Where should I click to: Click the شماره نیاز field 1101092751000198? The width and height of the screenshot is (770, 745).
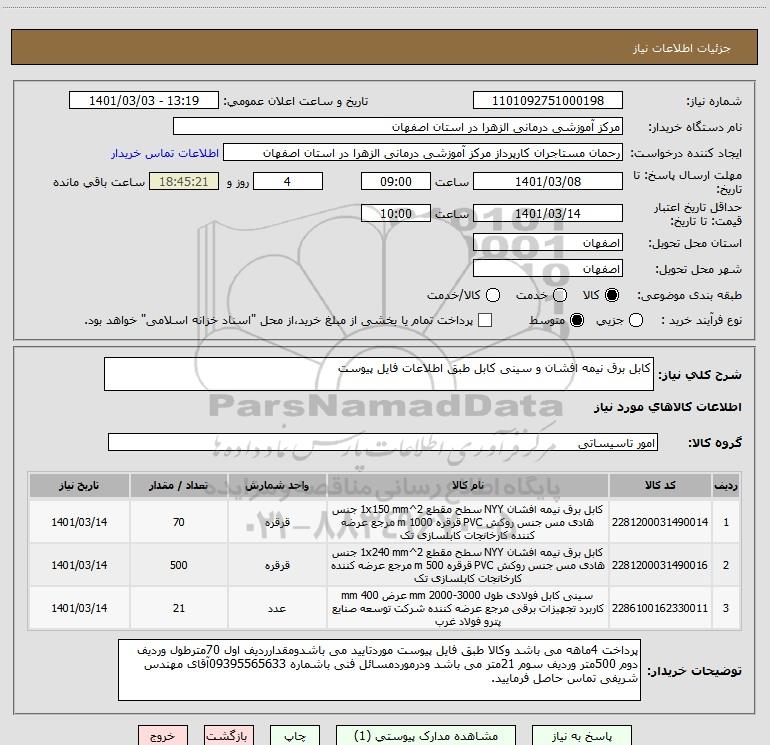(548, 100)
